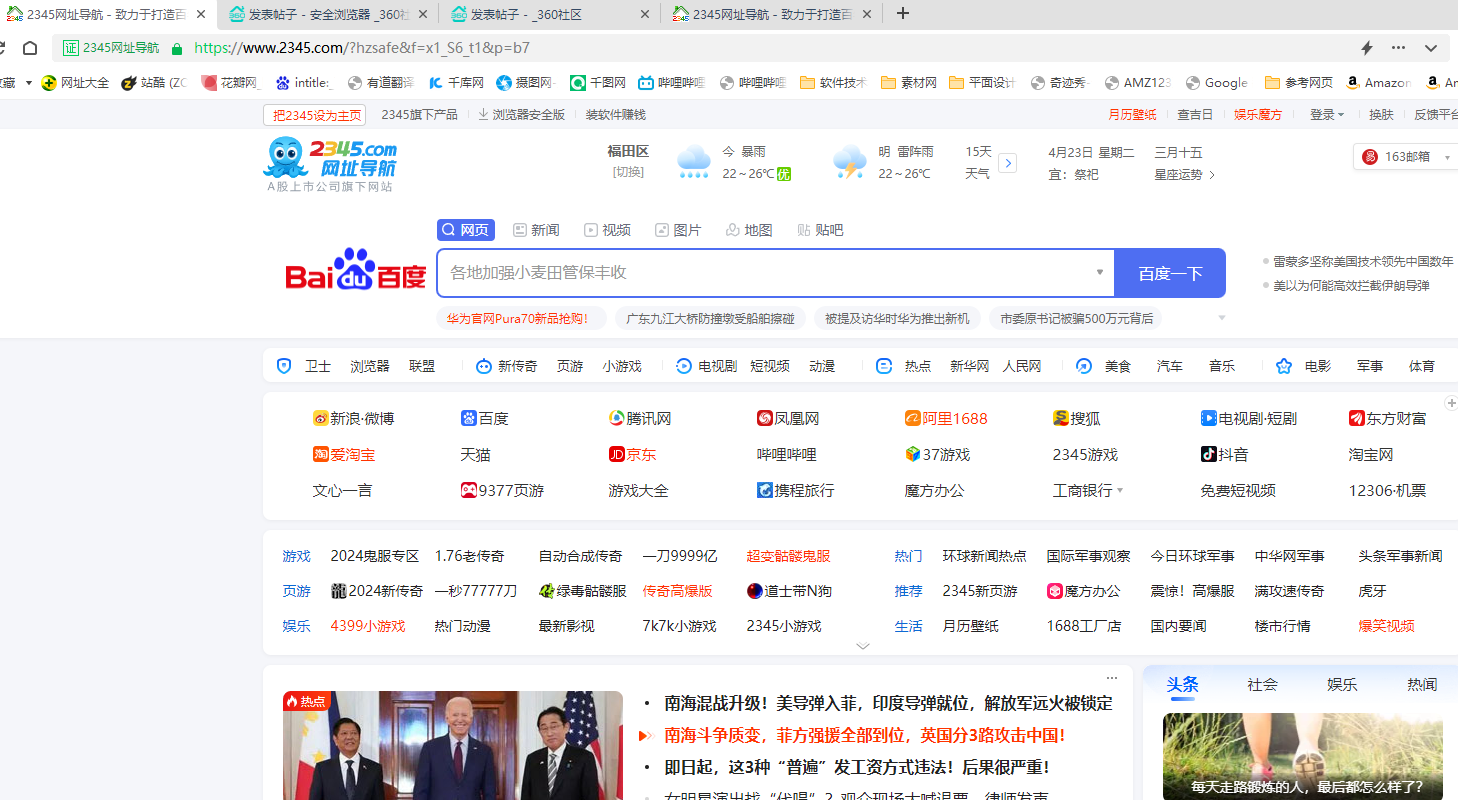Open the 摄图网 bookmark
The width and height of the screenshot is (1458, 800).
click(524, 83)
